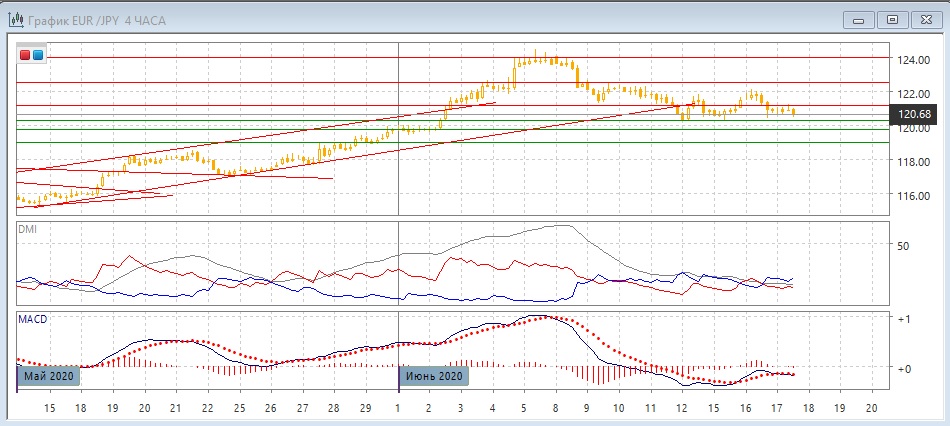Screen dimensions: 950x426
Task: Click date 12 on the time axis
Action: pos(682,410)
